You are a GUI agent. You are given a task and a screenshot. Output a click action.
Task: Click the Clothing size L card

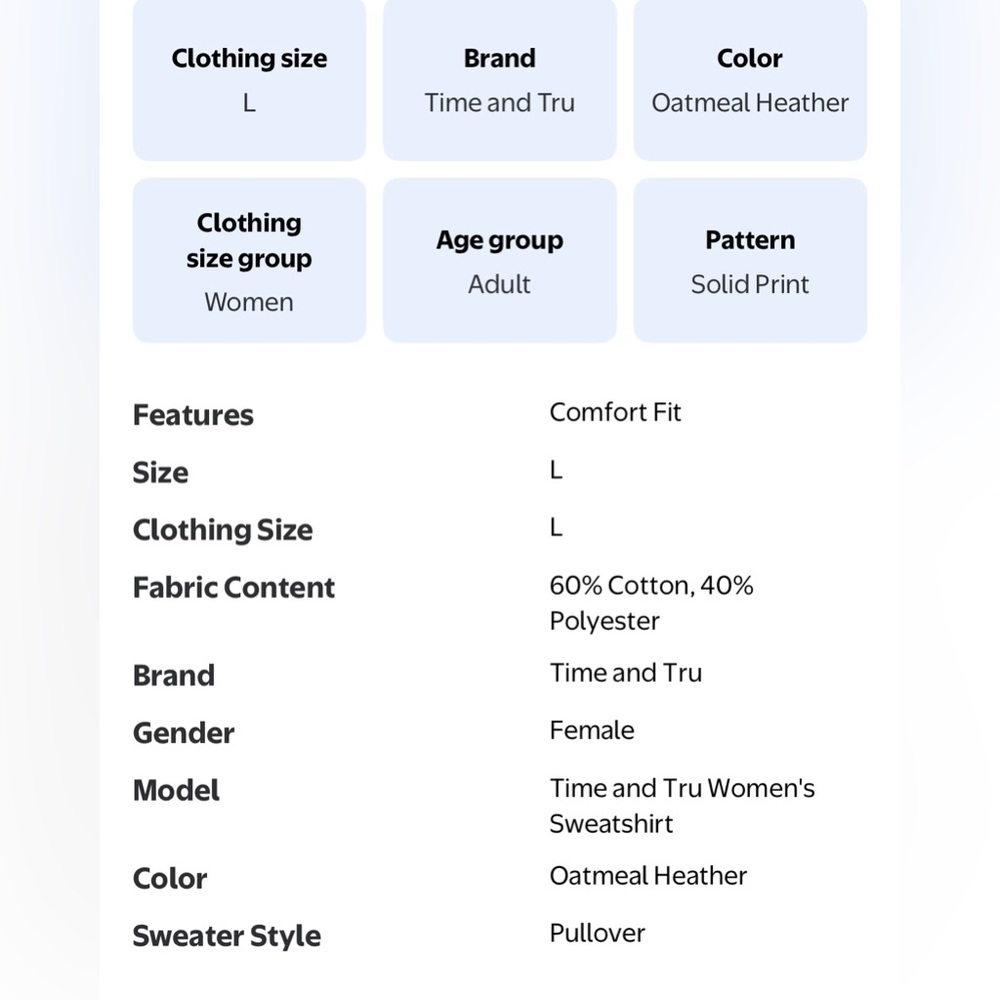pyautogui.click(x=249, y=80)
